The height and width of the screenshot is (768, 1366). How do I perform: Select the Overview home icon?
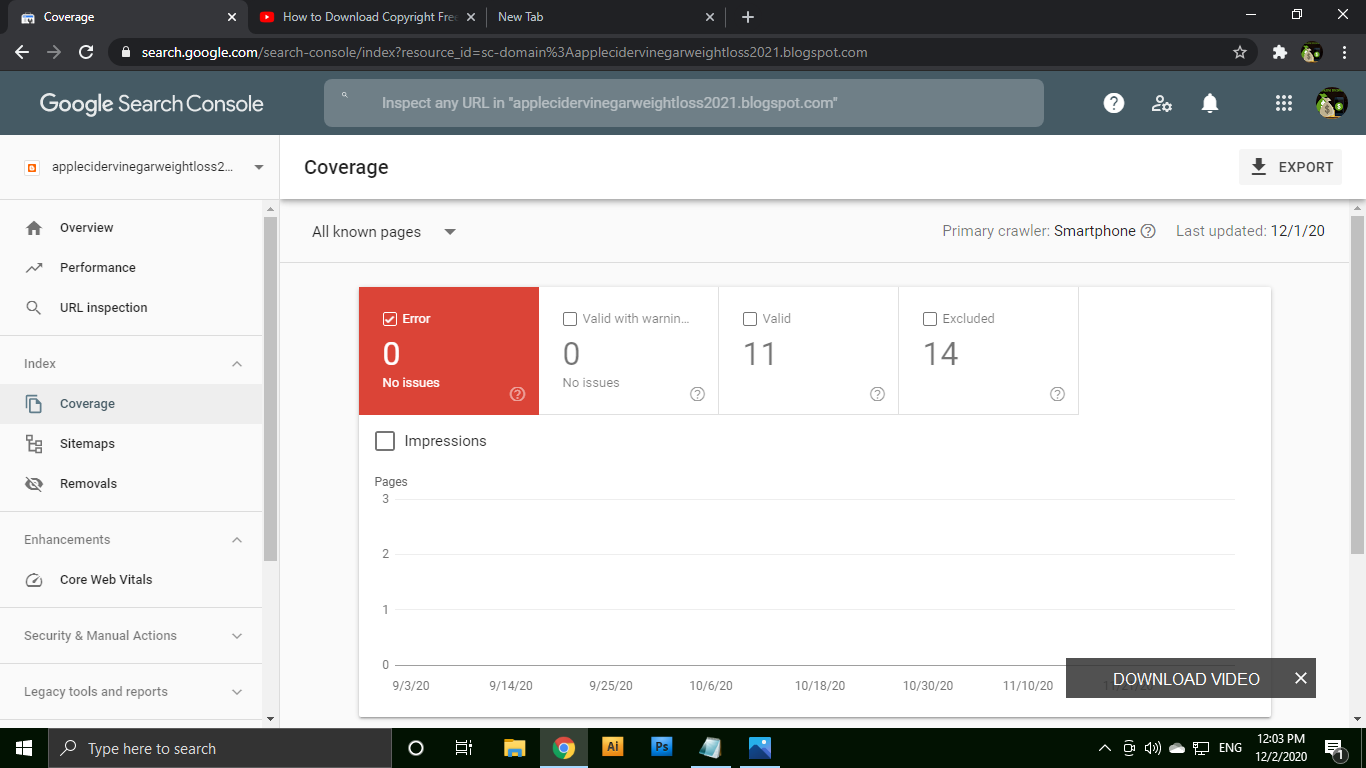33,227
